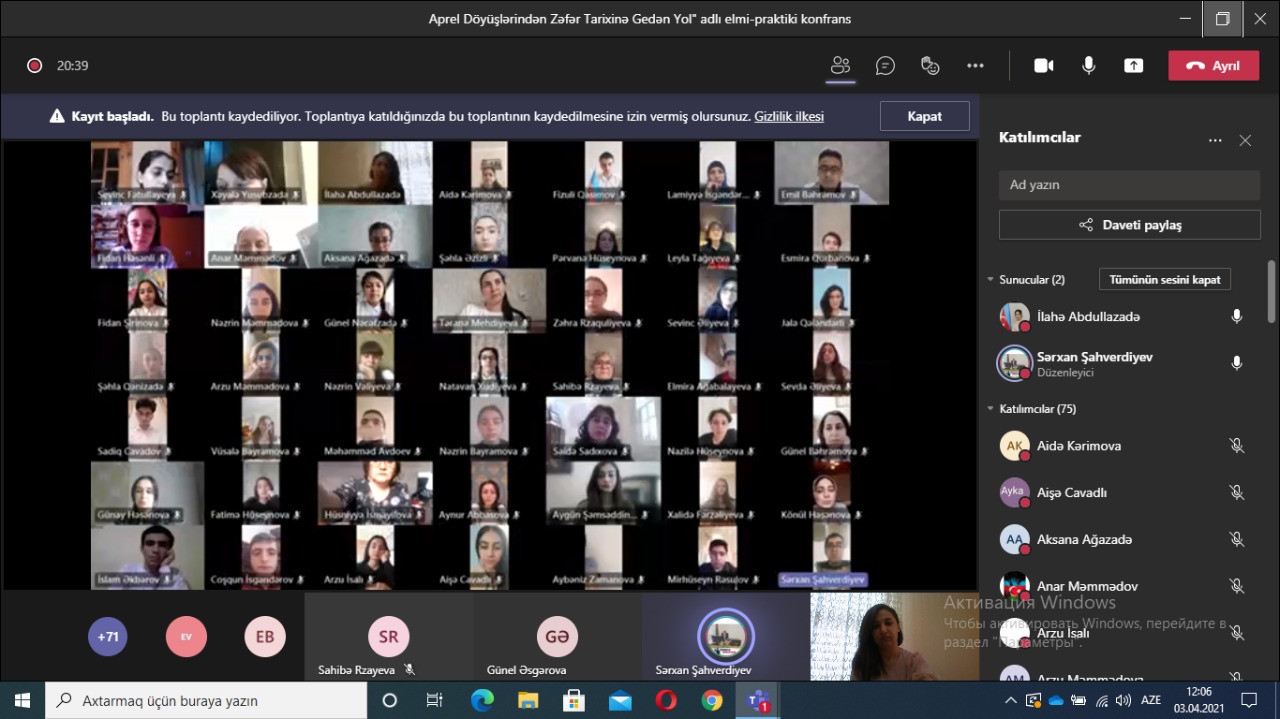This screenshot has height=719, width=1280.
Task: Close the Katılımcılar panel
Action: (1245, 141)
